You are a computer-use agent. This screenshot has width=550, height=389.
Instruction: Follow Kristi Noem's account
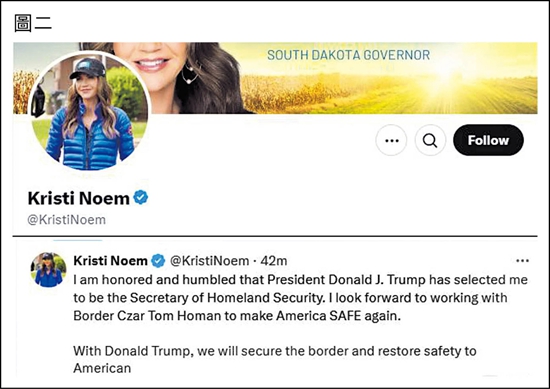pyautogui.click(x=488, y=140)
